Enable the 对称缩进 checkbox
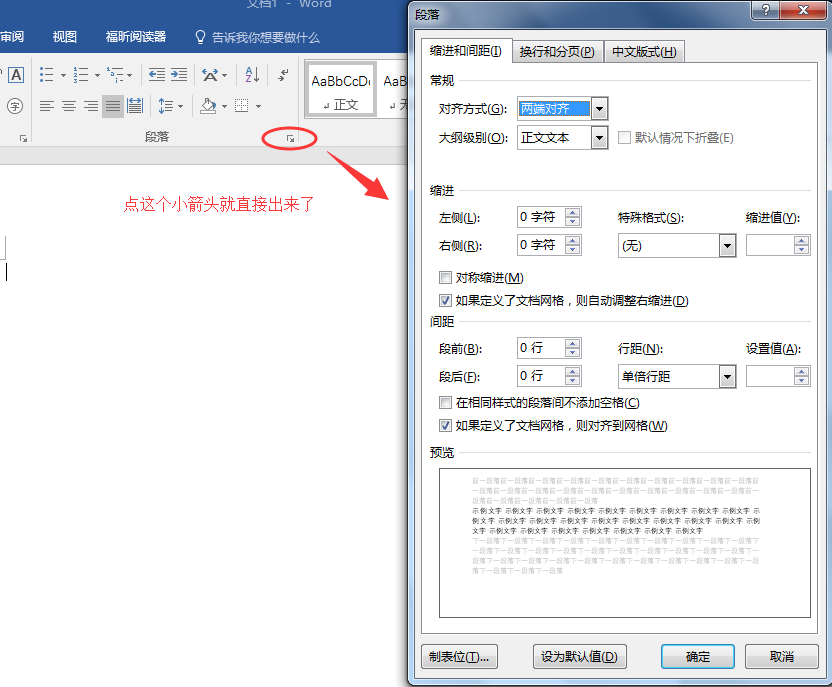The image size is (832, 687). pos(445,277)
